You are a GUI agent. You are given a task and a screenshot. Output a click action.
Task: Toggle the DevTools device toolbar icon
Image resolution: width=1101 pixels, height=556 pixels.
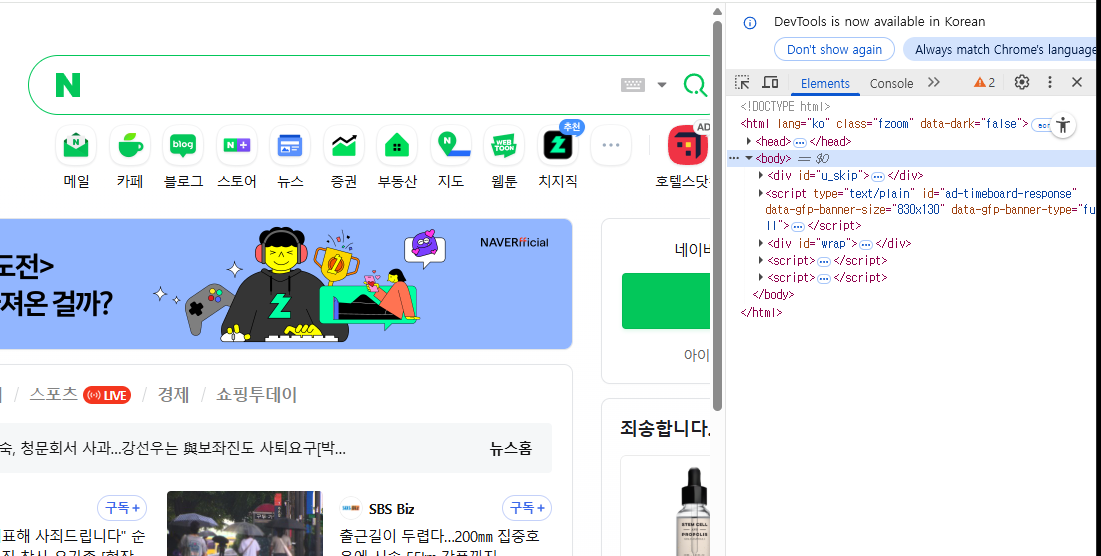770,82
